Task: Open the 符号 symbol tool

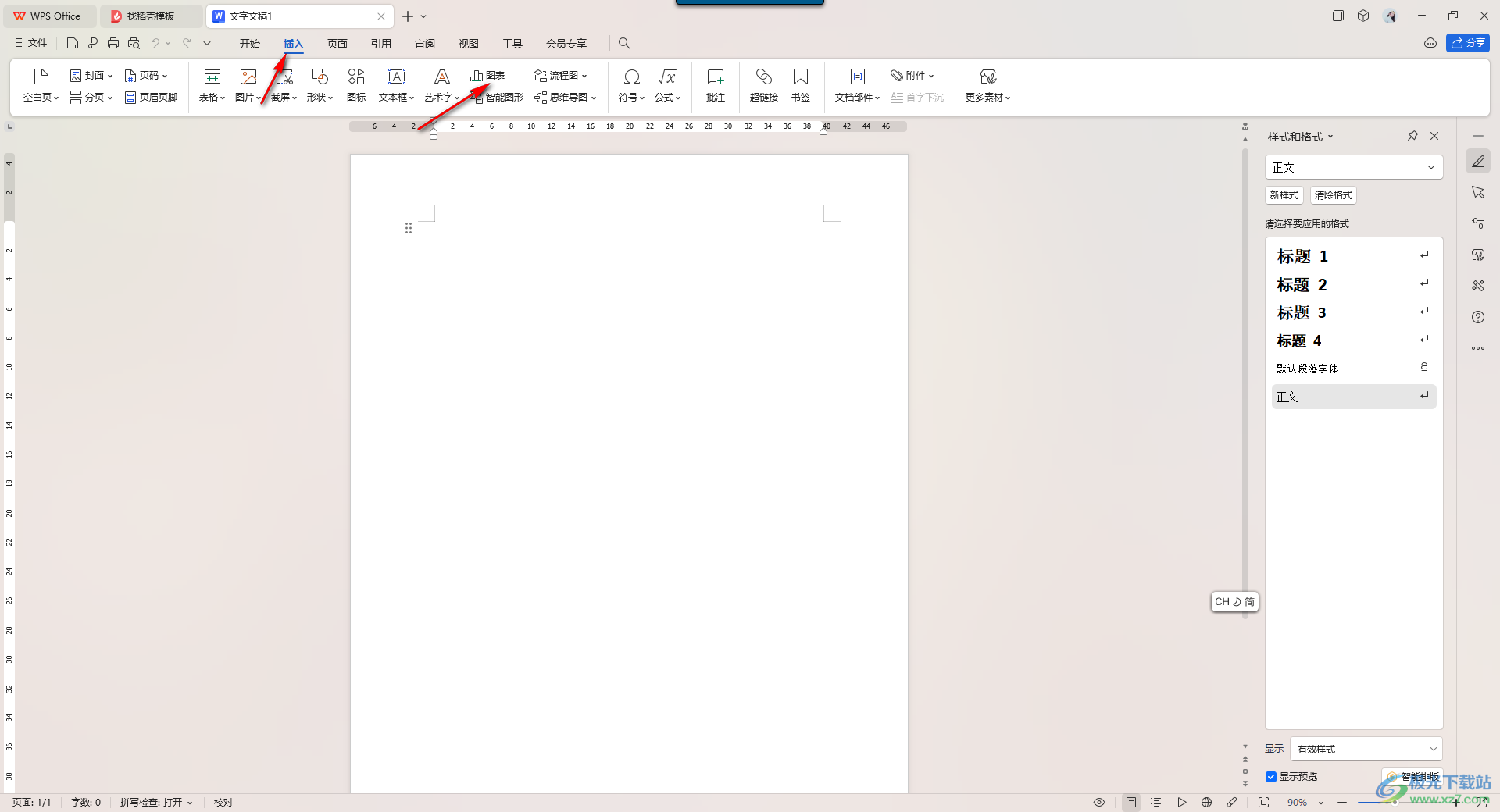Action: [631, 85]
